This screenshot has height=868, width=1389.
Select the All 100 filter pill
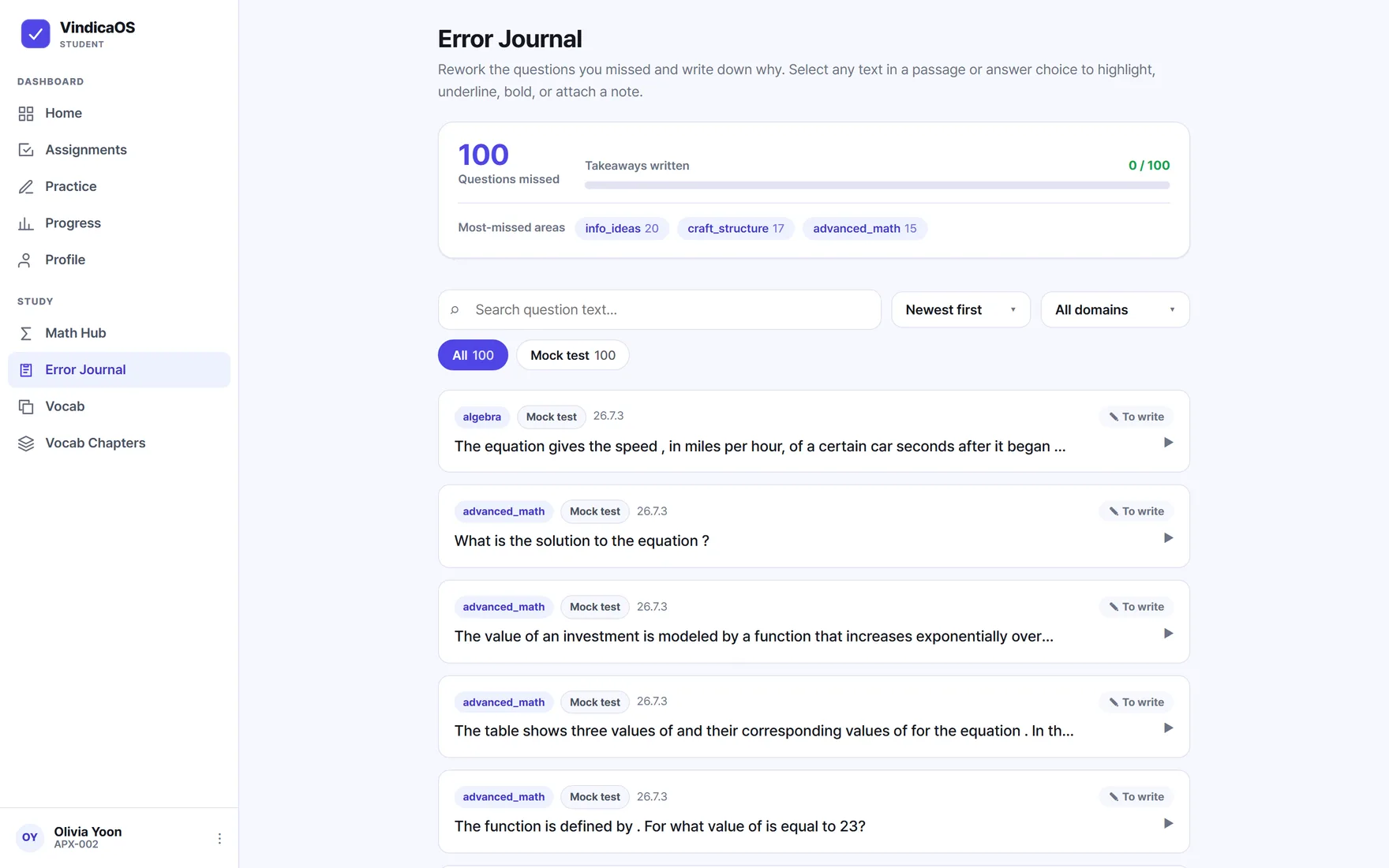(473, 355)
